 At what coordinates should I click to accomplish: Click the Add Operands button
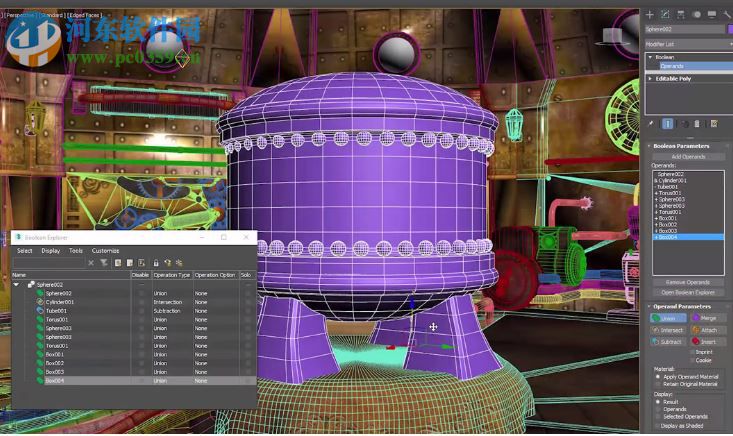(x=688, y=157)
